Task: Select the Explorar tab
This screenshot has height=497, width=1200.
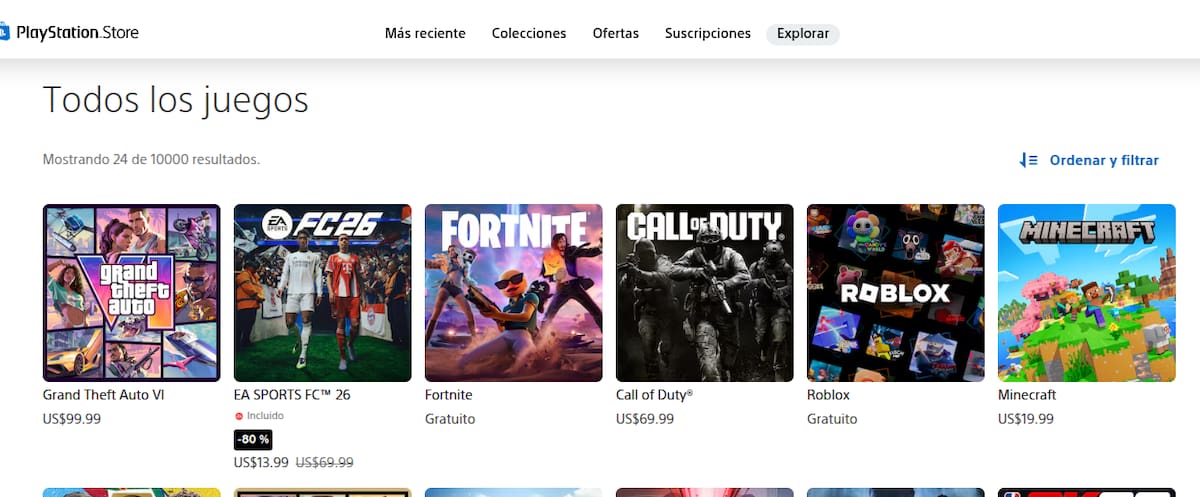Action: (x=803, y=34)
